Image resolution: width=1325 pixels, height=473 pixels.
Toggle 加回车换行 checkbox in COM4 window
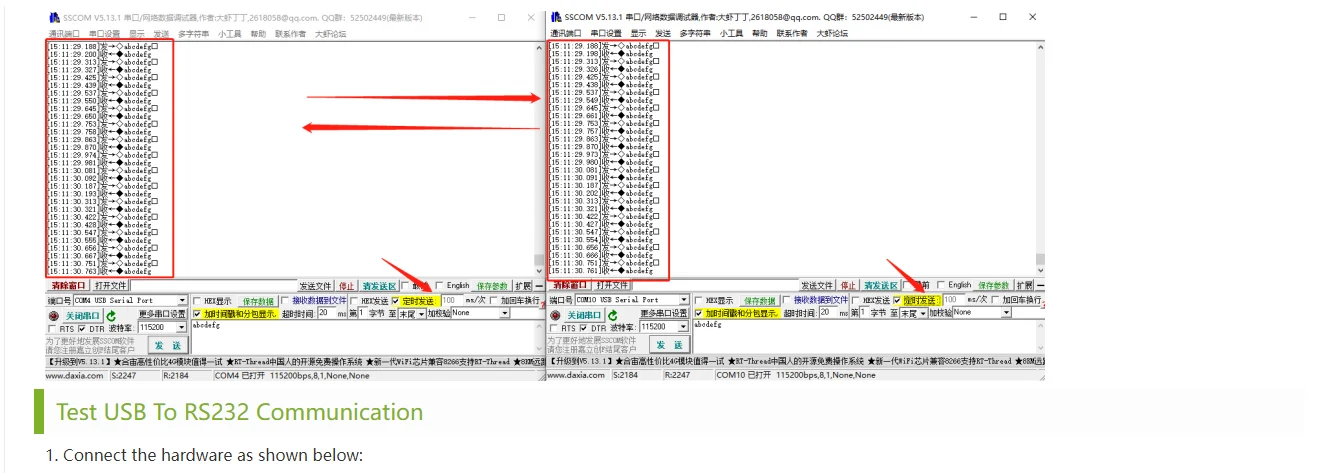click(x=496, y=300)
